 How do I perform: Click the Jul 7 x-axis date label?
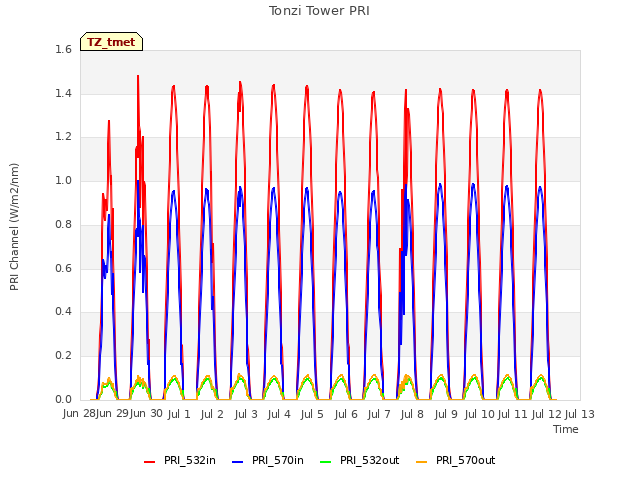[379, 414]
